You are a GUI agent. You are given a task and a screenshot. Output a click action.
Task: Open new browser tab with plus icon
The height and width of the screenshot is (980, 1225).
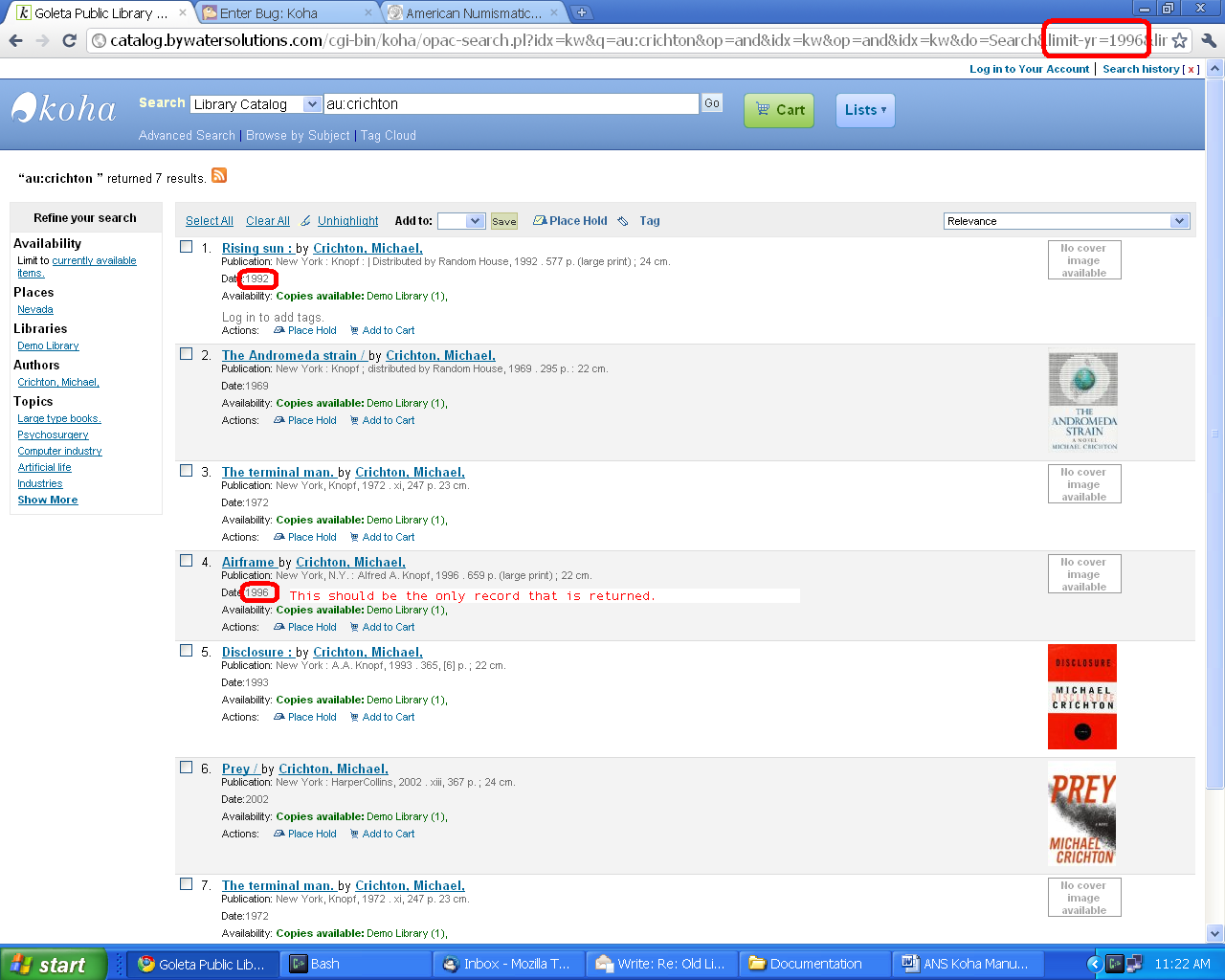point(581,12)
